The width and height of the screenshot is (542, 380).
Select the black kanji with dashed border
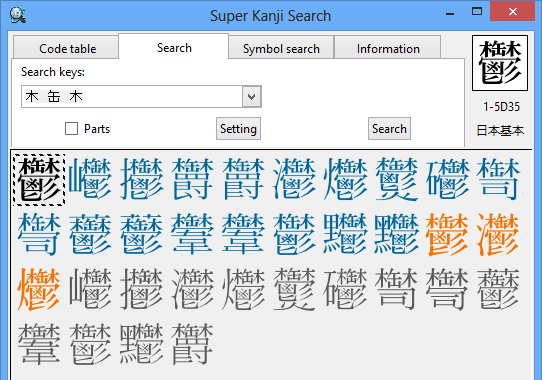[x=39, y=180]
